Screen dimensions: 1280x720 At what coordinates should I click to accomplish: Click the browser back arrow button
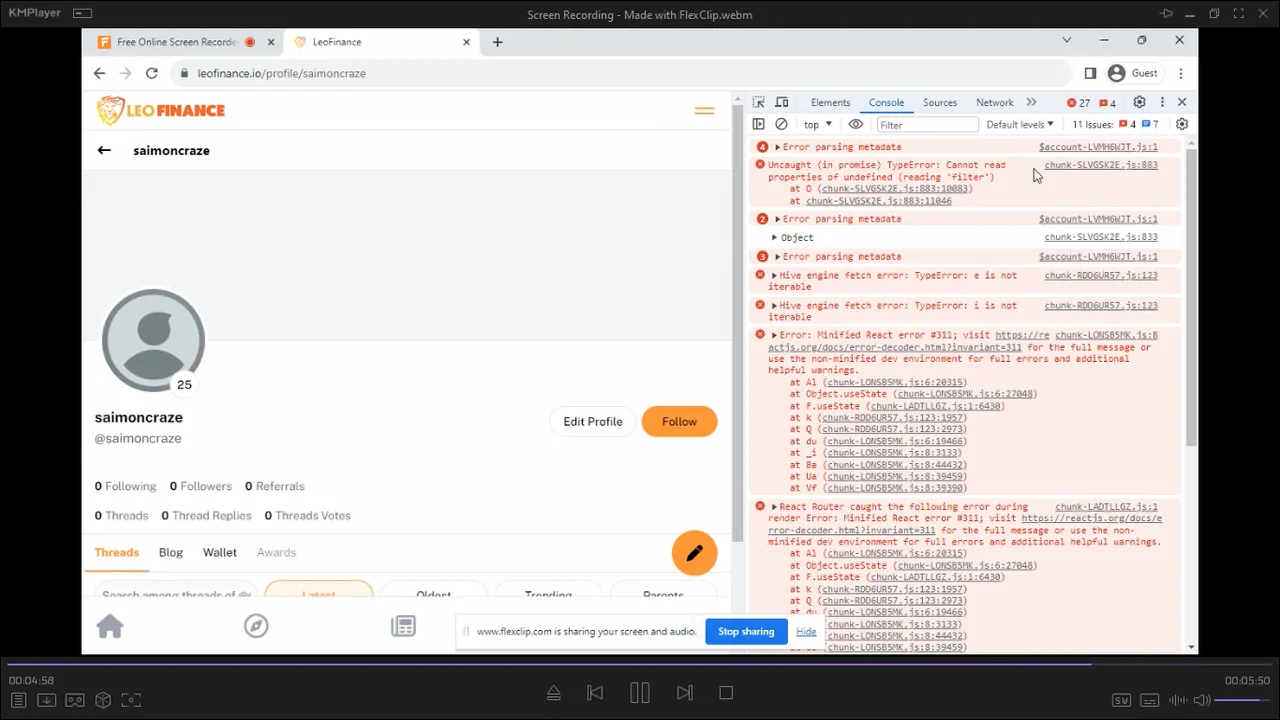[x=99, y=73]
